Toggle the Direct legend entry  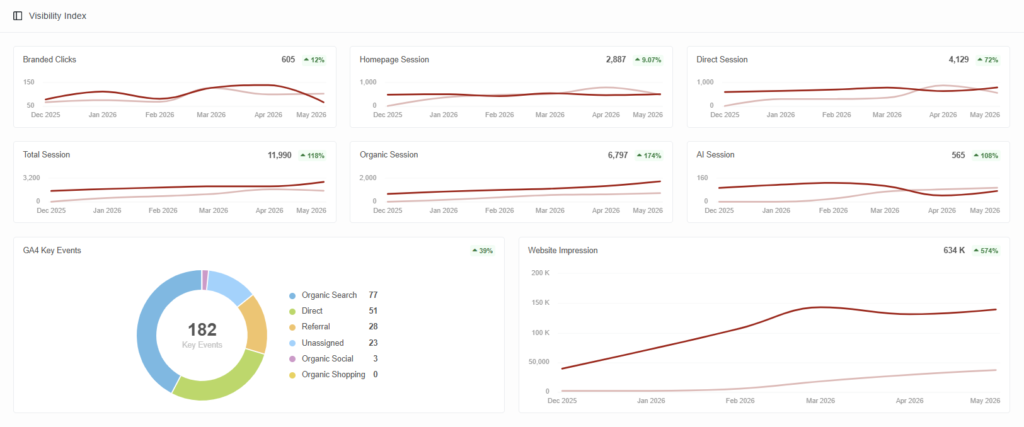[x=333, y=311]
